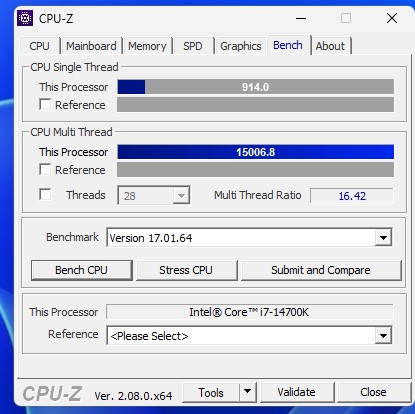Screen dimensions: 415x414
Task: Open the Graphics tab
Action: 241,46
